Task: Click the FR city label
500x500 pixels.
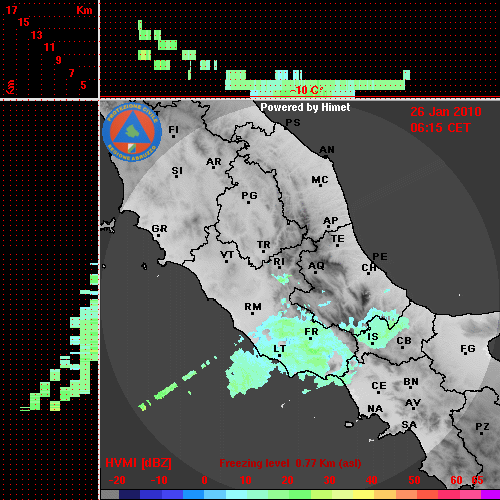Action: 311,332
